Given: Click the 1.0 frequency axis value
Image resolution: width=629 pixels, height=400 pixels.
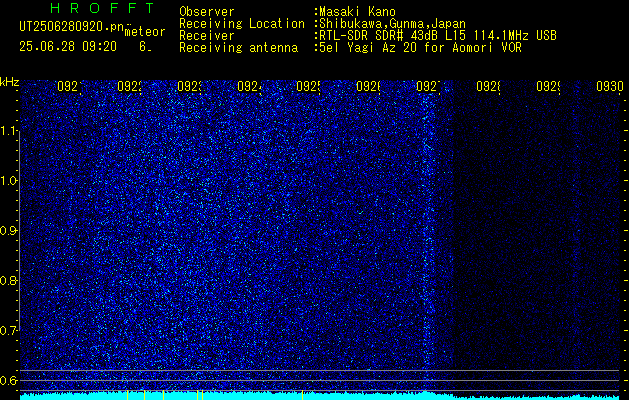Looking at the screenshot, I should click(9, 181).
